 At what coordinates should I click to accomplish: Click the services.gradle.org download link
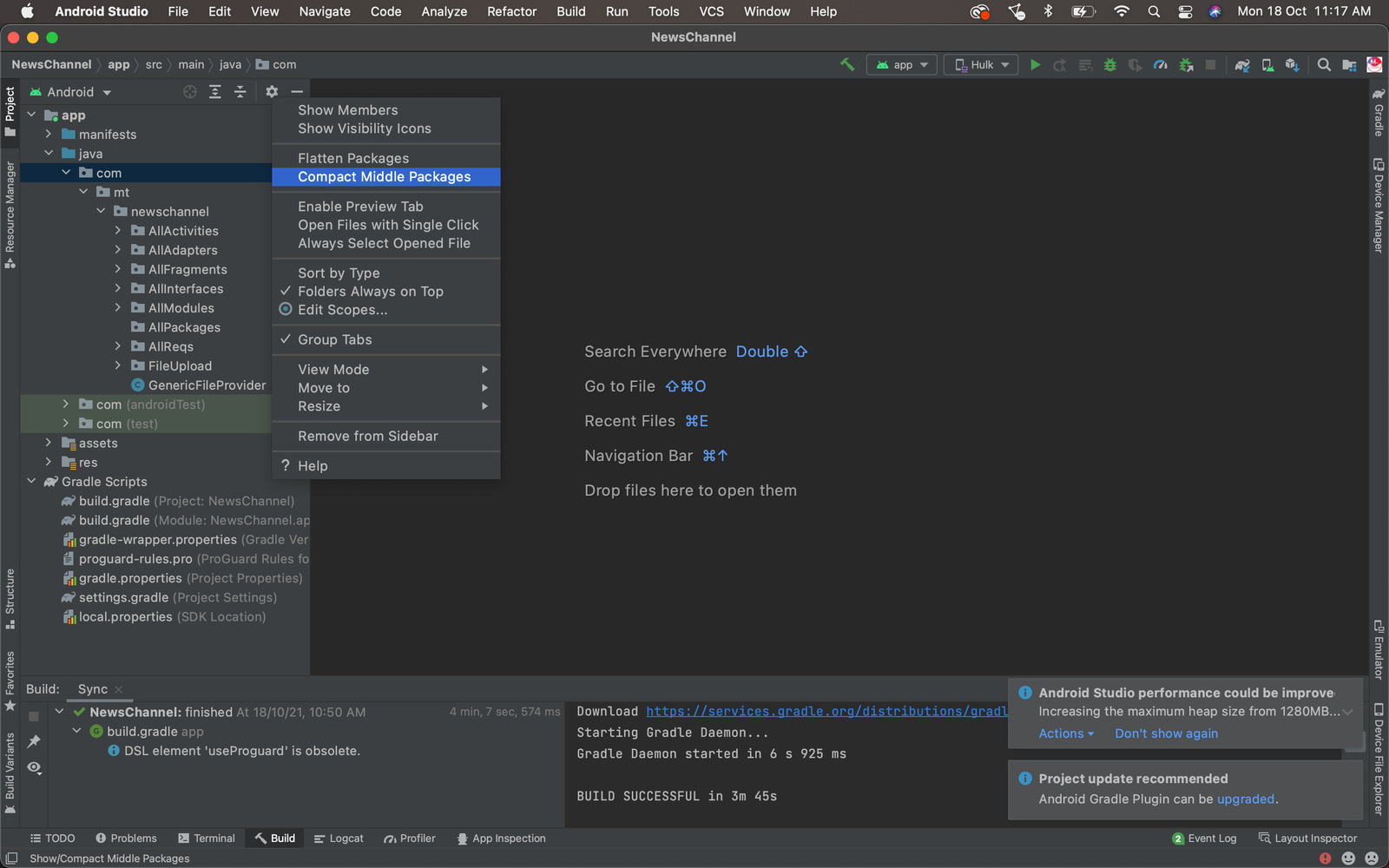[826, 711]
